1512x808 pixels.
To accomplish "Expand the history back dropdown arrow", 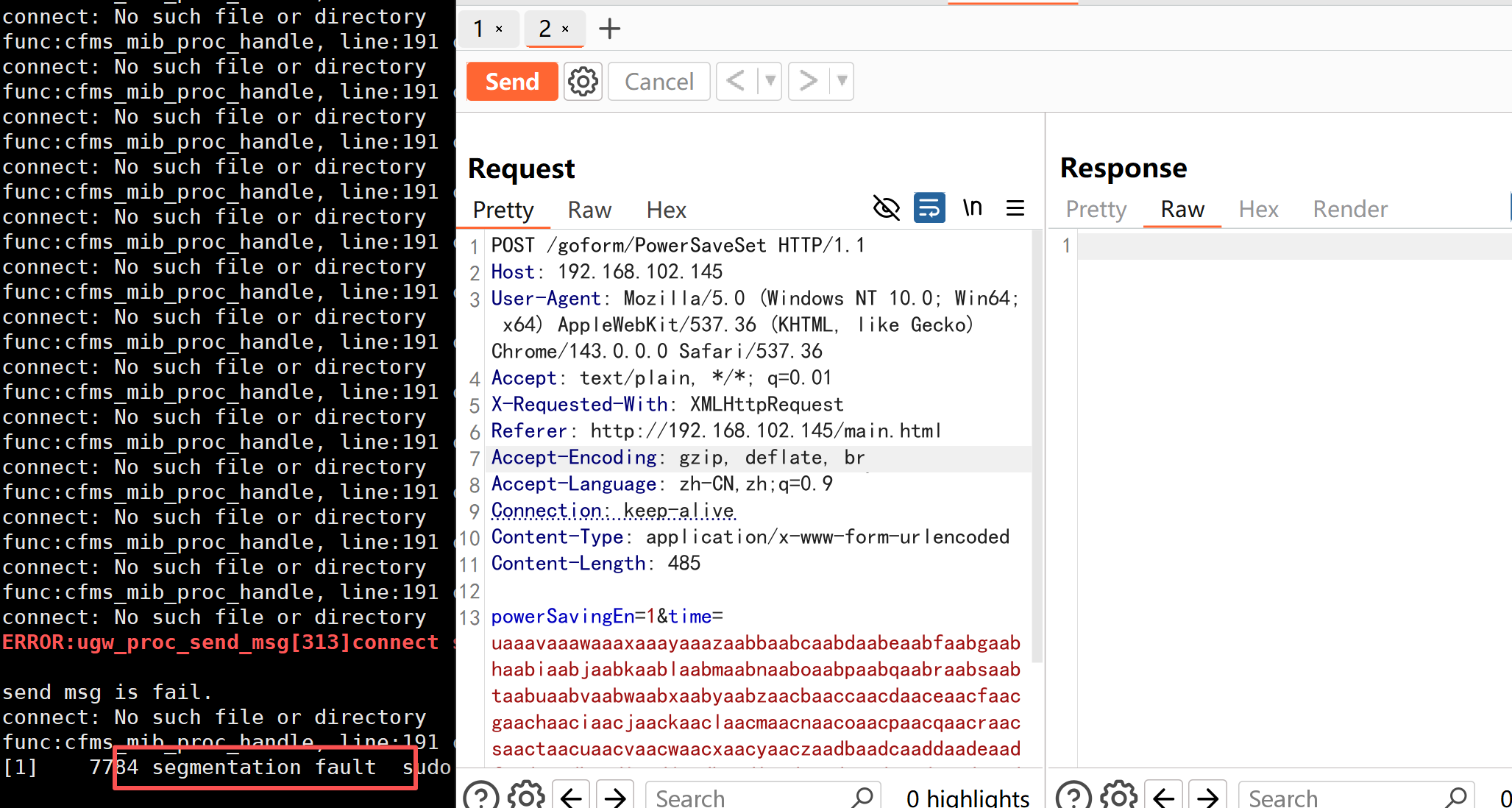I will [770, 80].
